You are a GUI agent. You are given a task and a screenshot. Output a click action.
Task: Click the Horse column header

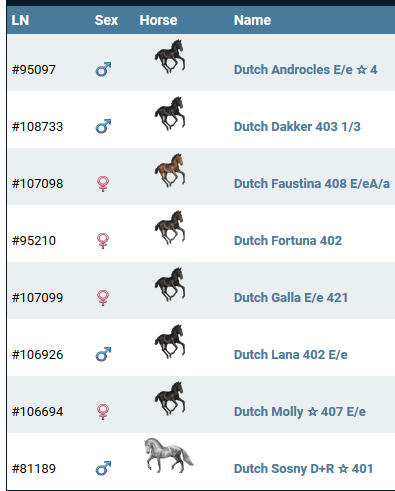[x=158, y=20]
